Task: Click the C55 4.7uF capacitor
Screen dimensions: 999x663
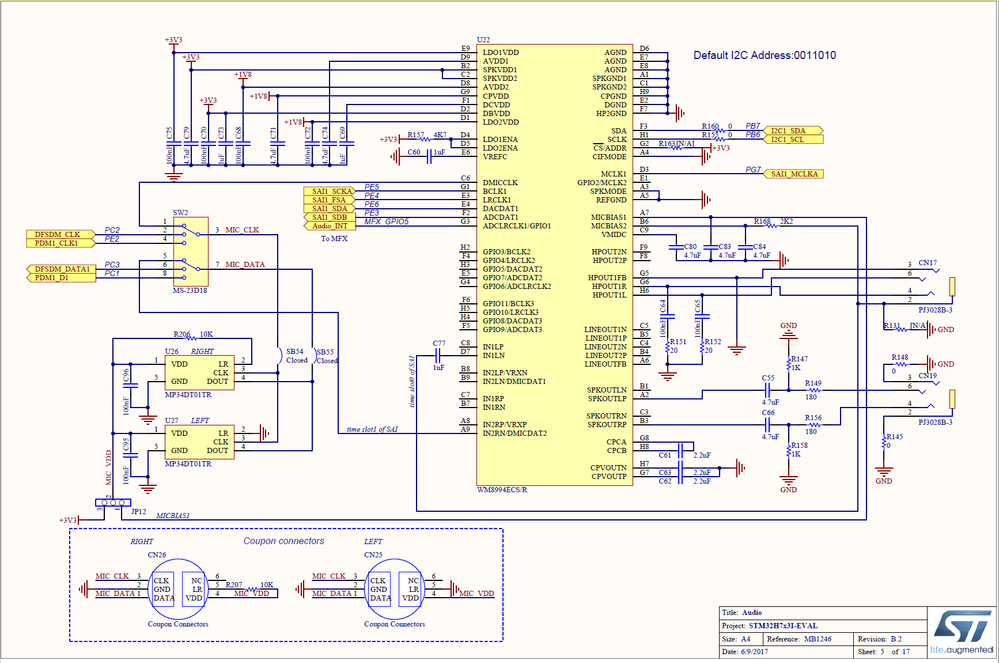Action: [x=770, y=390]
